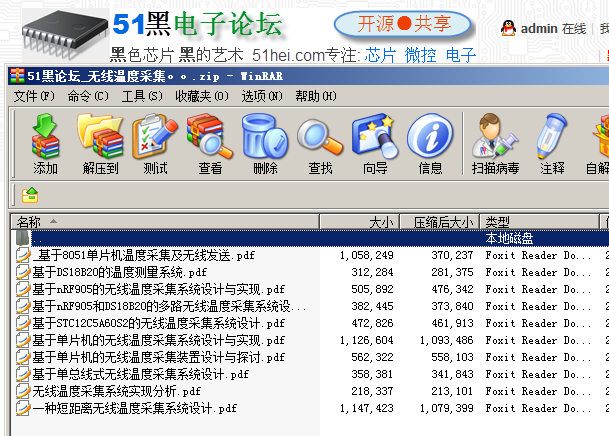
Task: Open the 选项(N) menu
Action: point(262,96)
